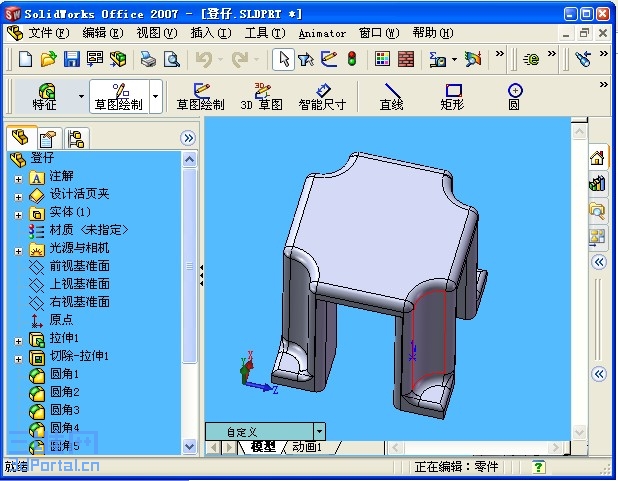Switch to the 模型 tab

(263, 447)
